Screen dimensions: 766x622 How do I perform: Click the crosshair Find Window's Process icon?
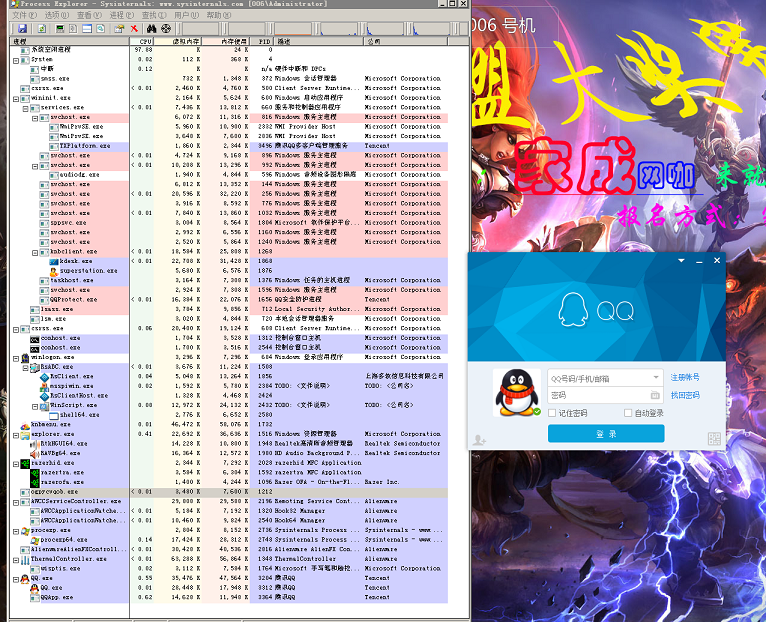click(166, 29)
